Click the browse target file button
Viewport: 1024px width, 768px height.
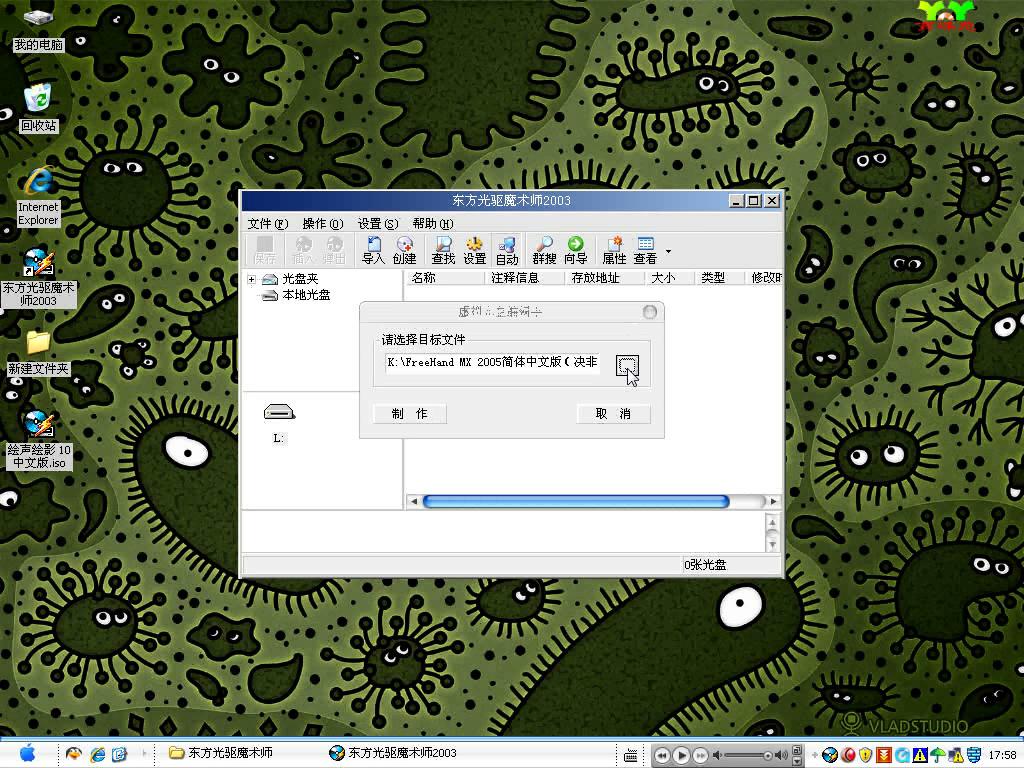pos(628,367)
